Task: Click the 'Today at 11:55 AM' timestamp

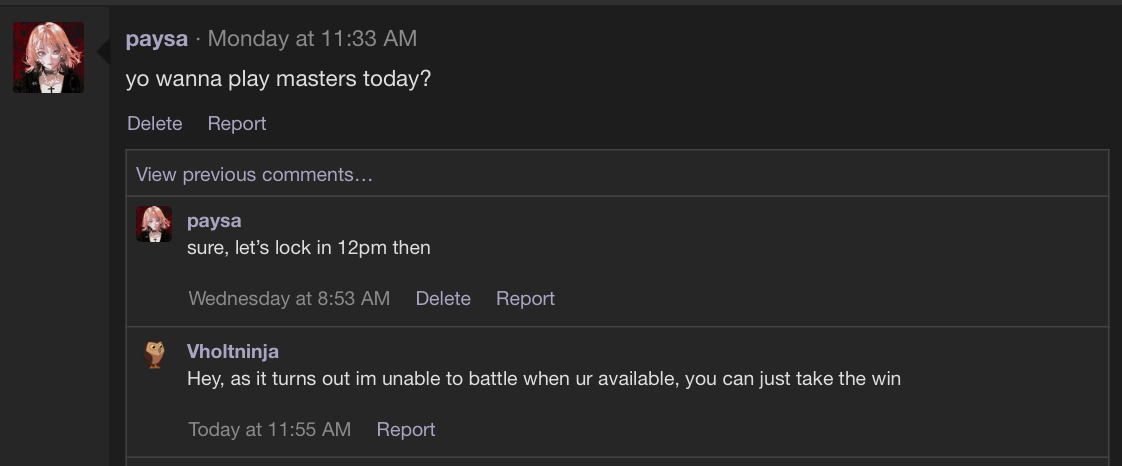Action: [x=270, y=430]
